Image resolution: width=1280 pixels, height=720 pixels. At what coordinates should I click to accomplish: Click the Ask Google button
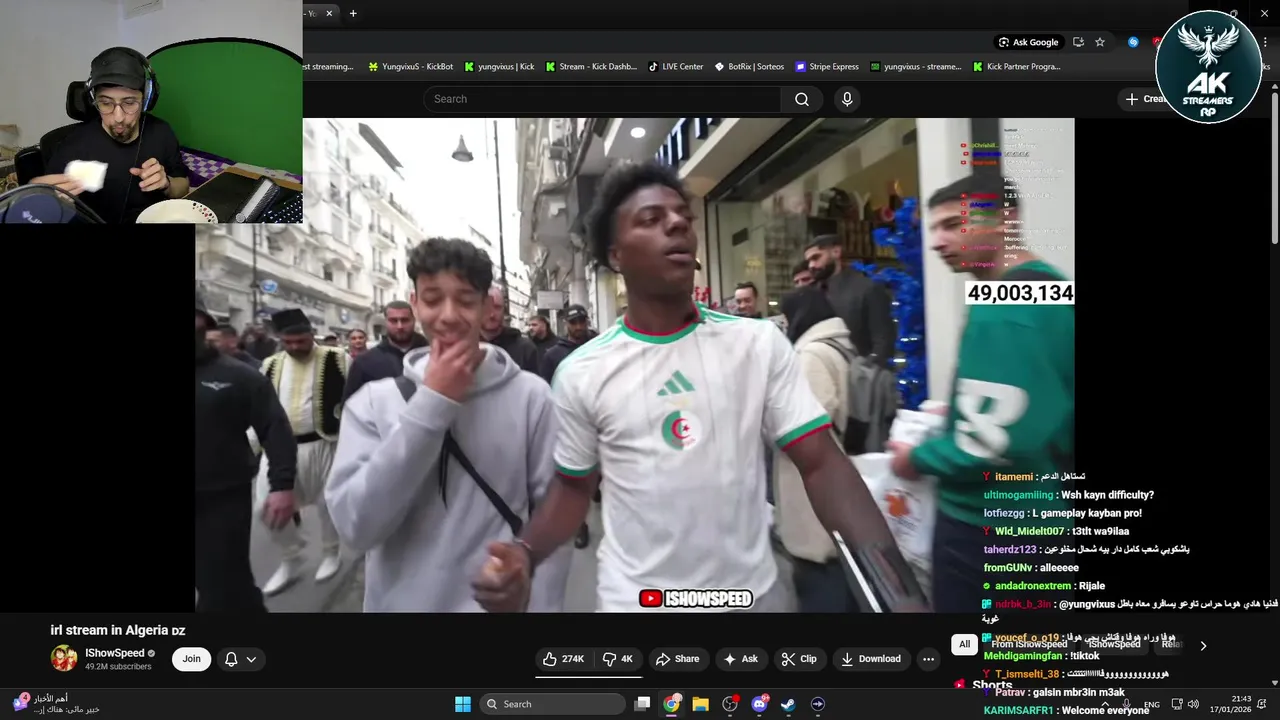1029,42
